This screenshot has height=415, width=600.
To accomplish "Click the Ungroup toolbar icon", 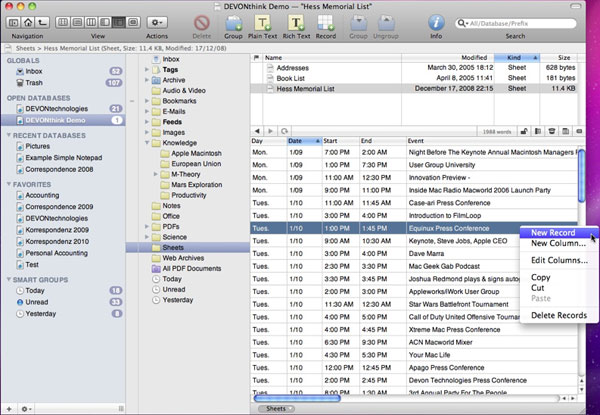I will (386, 21).
